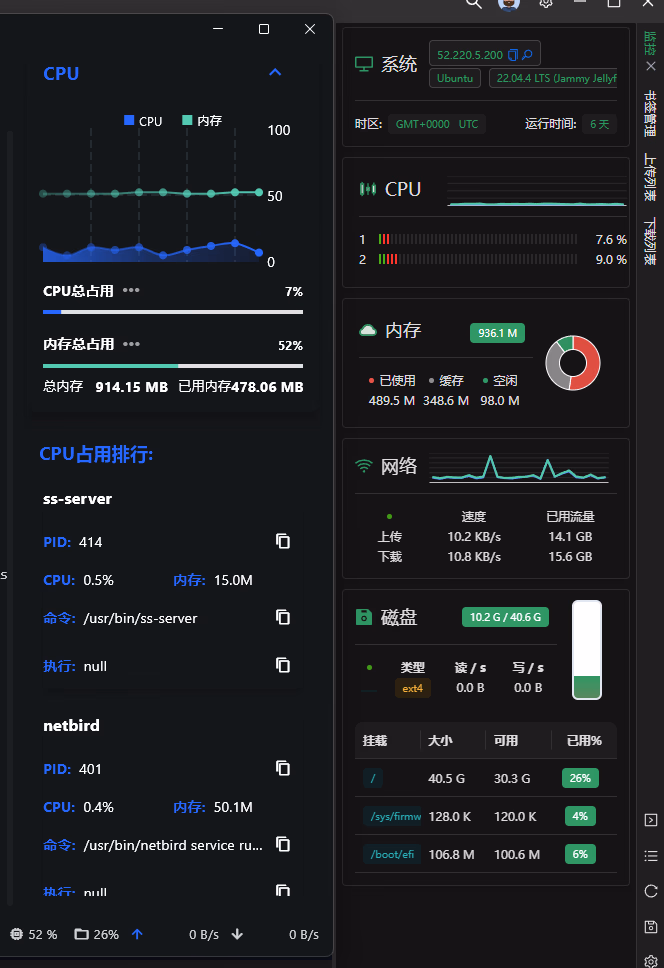Click the 内存总占用 progress bar
Viewport: 664px width, 968px height.
[x=172, y=366]
